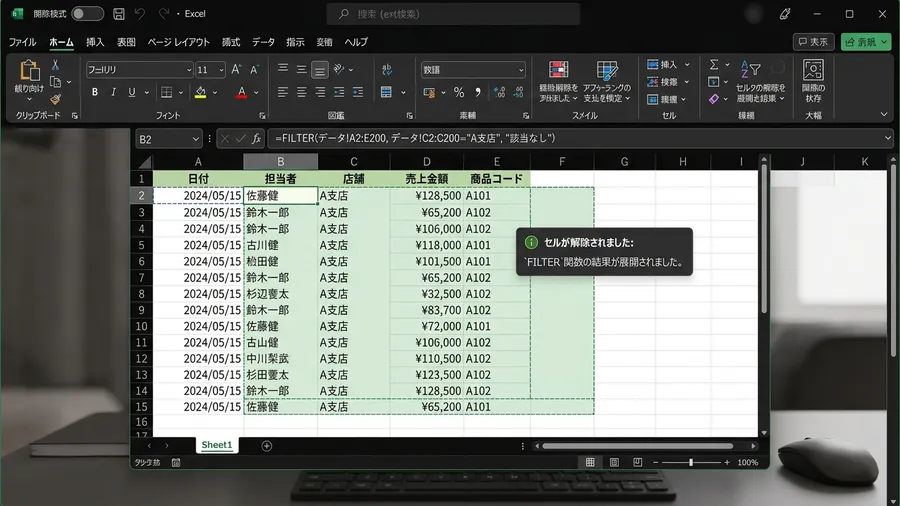Click the zoom out minus button
Image resolution: width=900 pixels, height=506 pixels.
coord(655,462)
